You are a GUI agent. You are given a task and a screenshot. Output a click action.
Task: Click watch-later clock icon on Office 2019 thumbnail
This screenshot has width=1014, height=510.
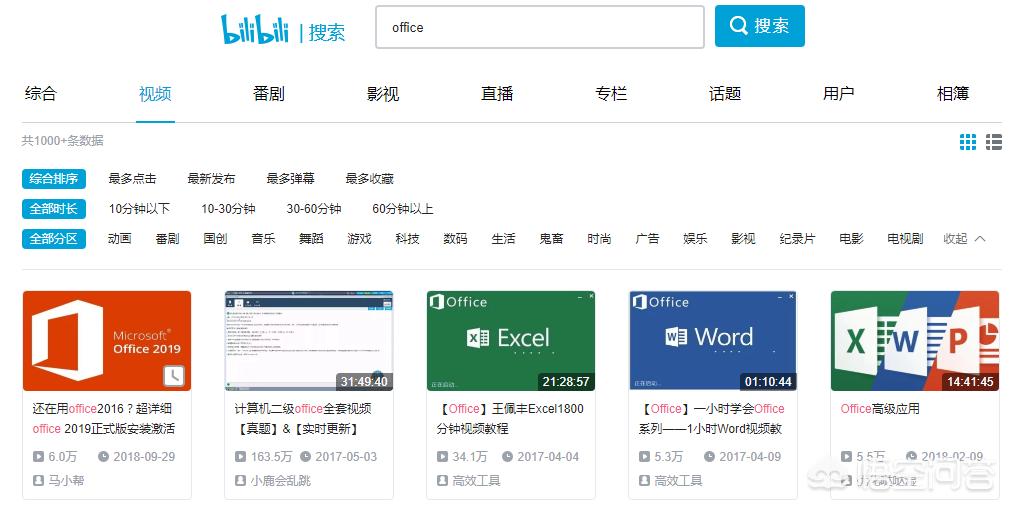coord(173,376)
